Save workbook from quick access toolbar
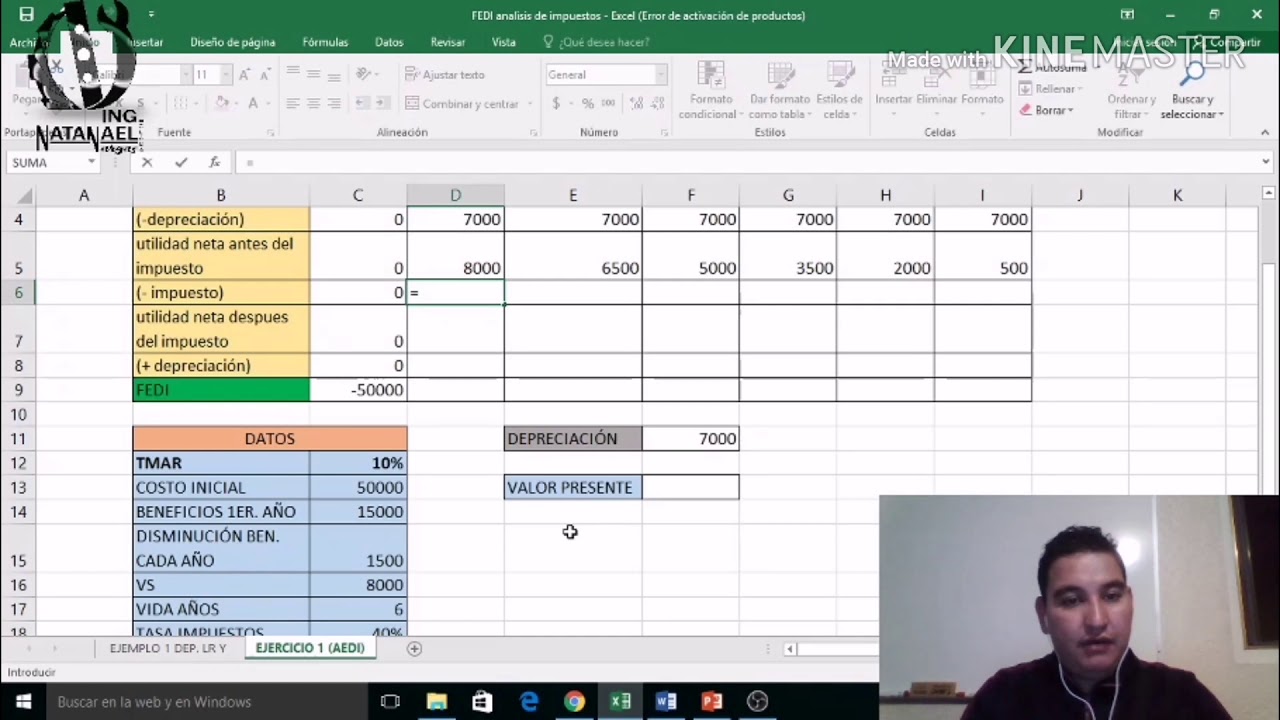 tap(26, 14)
